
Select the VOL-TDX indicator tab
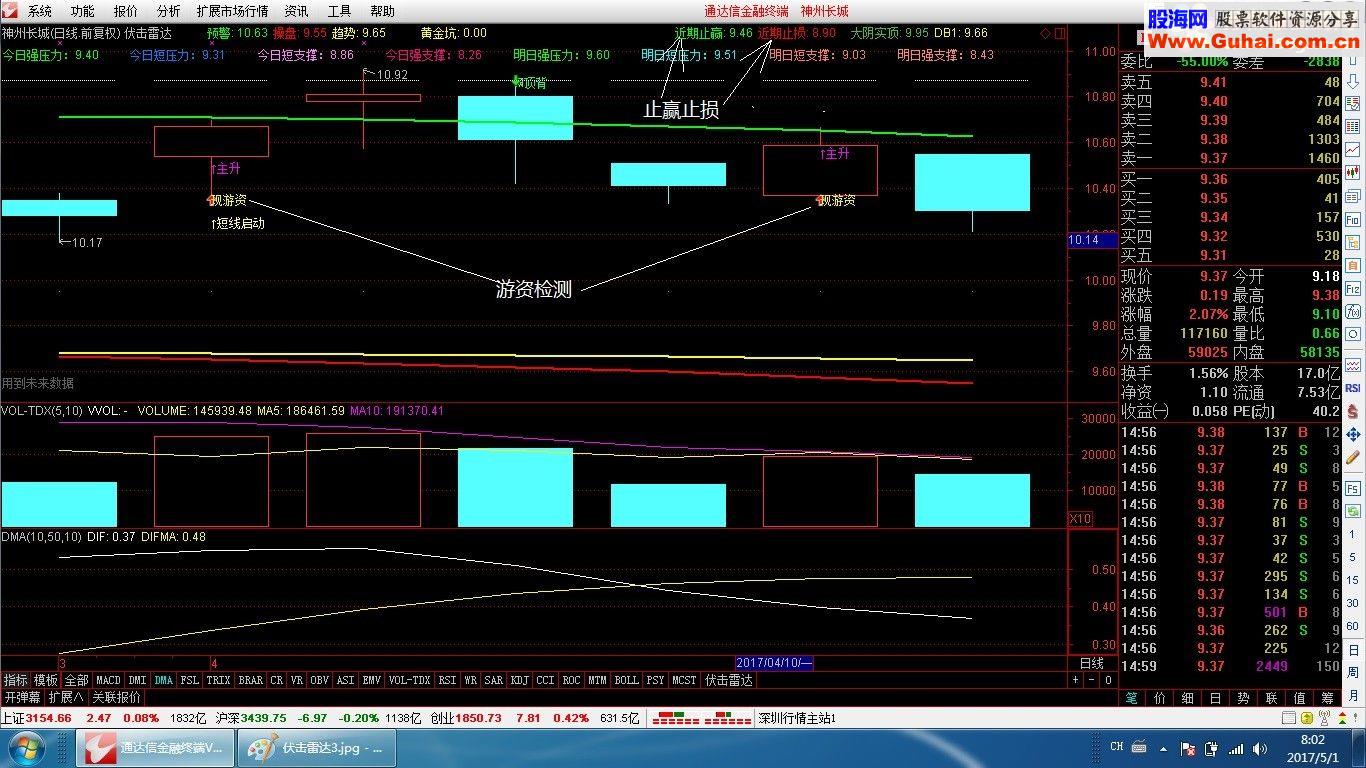[x=410, y=680]
